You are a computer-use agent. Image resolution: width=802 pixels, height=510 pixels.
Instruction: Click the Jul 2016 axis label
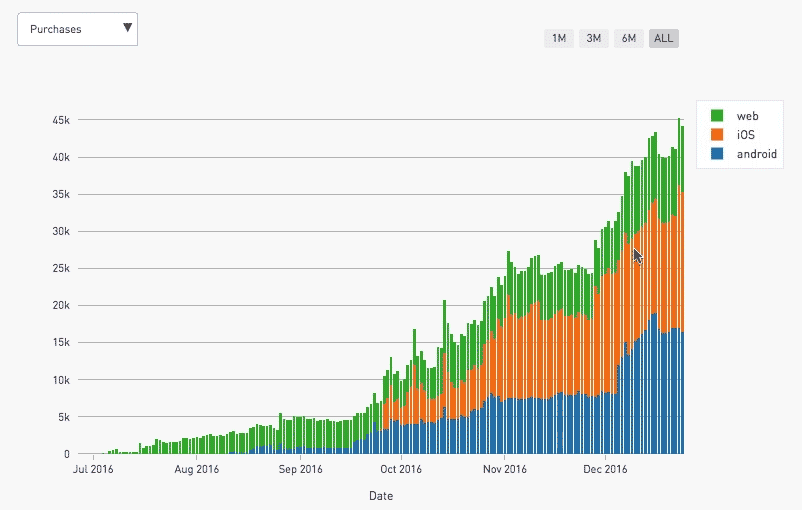pos(93,469)
